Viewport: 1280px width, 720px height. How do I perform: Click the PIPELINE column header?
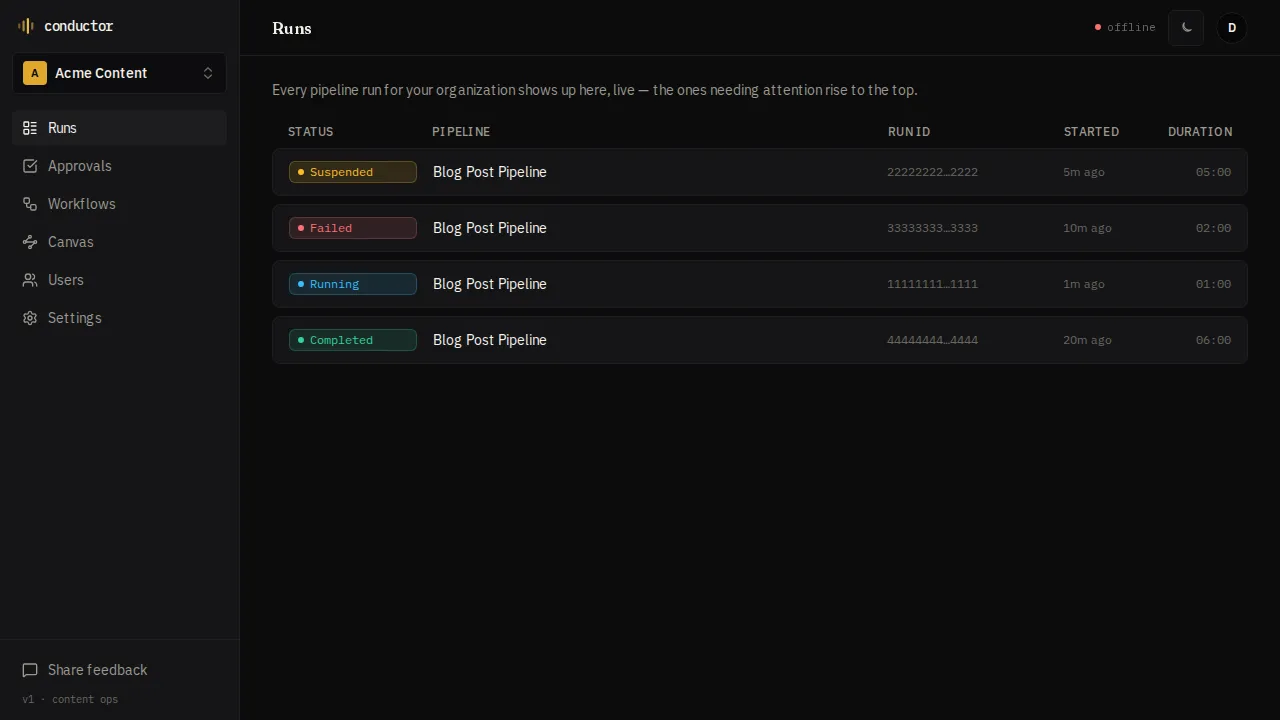pos(461,132)
